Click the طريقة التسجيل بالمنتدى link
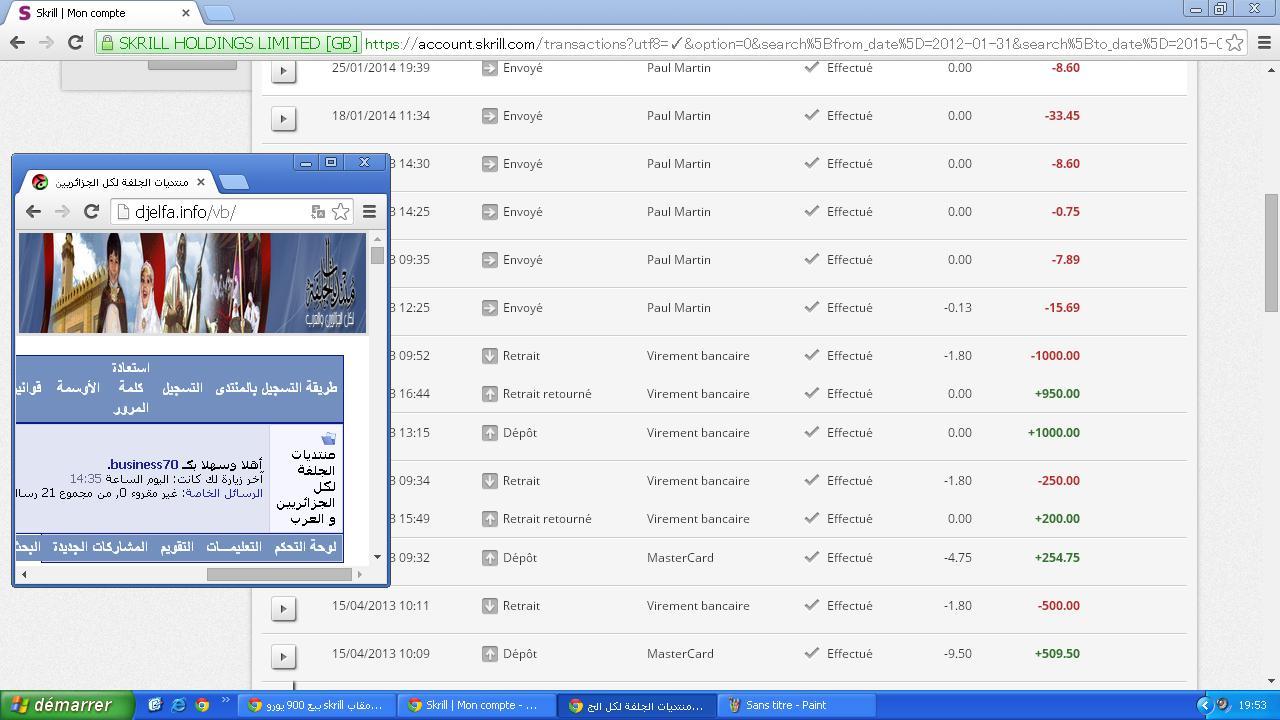This screenshot has height=720, width=1280. [276, 388]
